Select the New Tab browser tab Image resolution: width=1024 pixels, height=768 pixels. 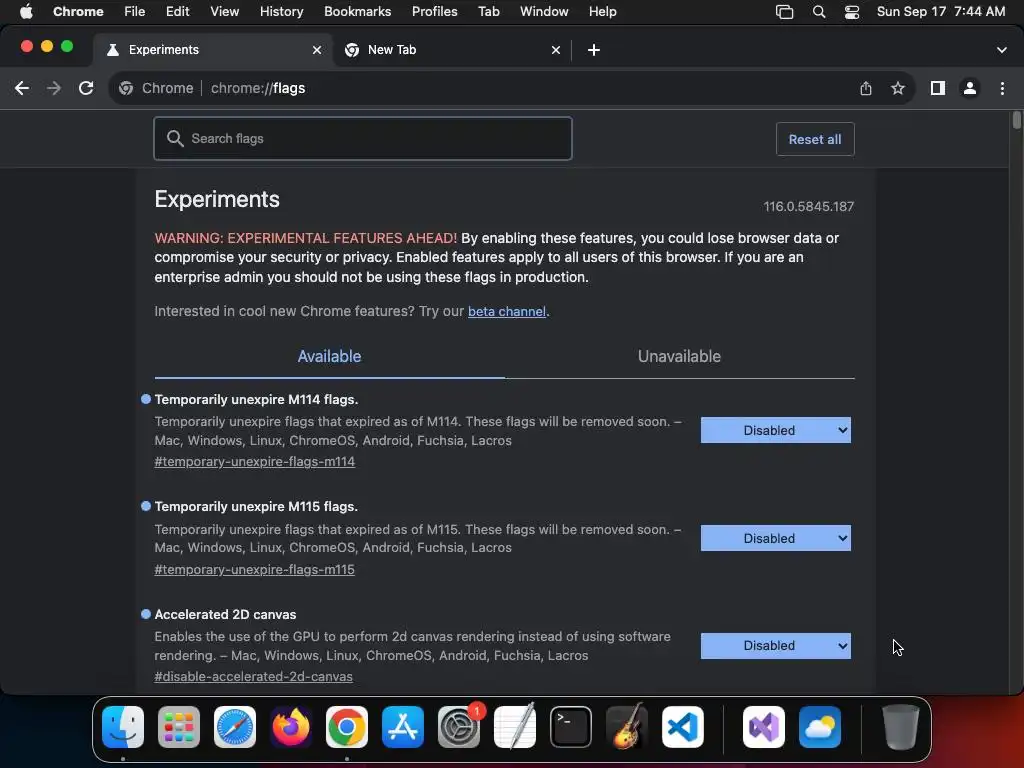click(453, 50)
